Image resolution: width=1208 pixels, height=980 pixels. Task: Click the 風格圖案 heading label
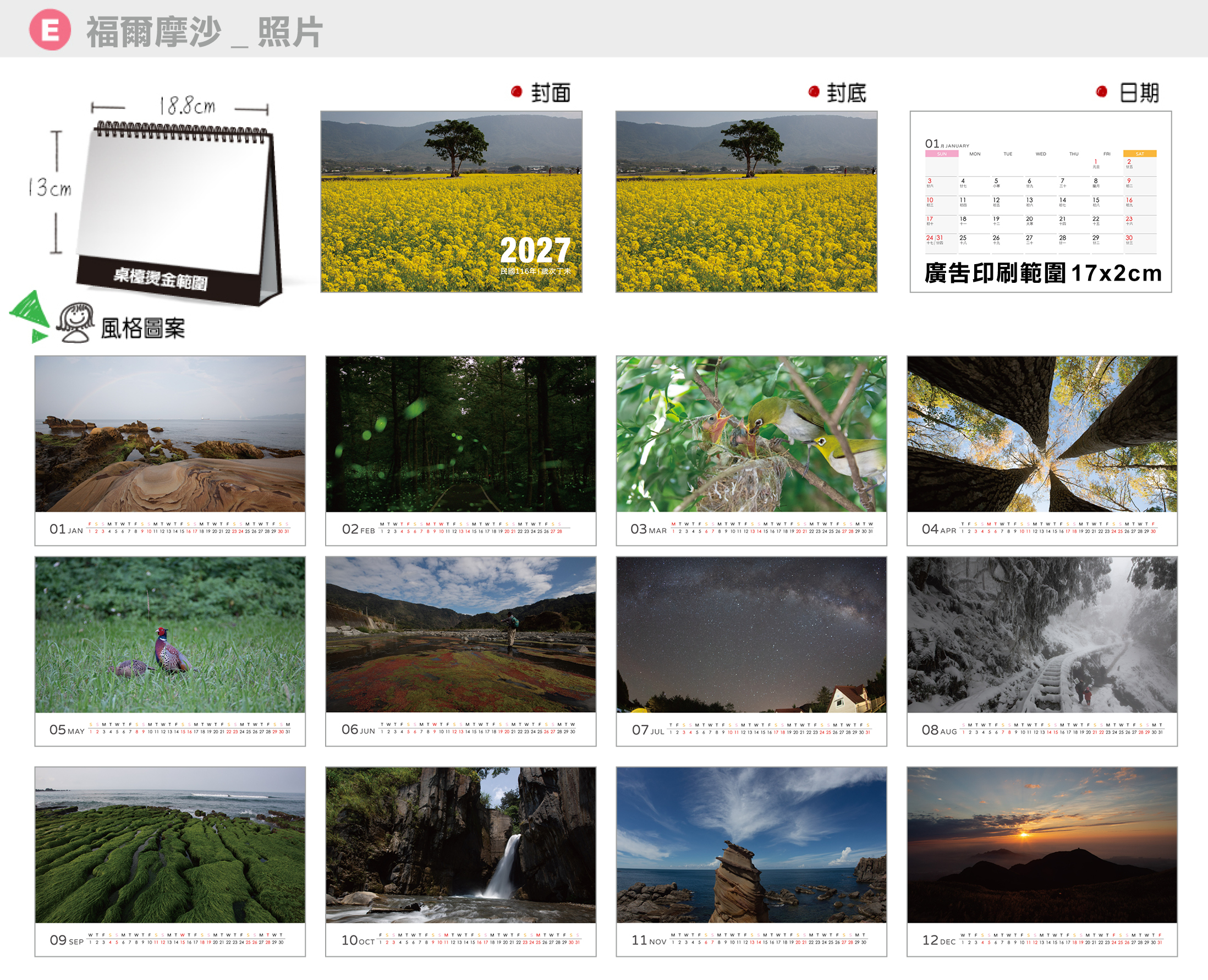pos(144,329)
